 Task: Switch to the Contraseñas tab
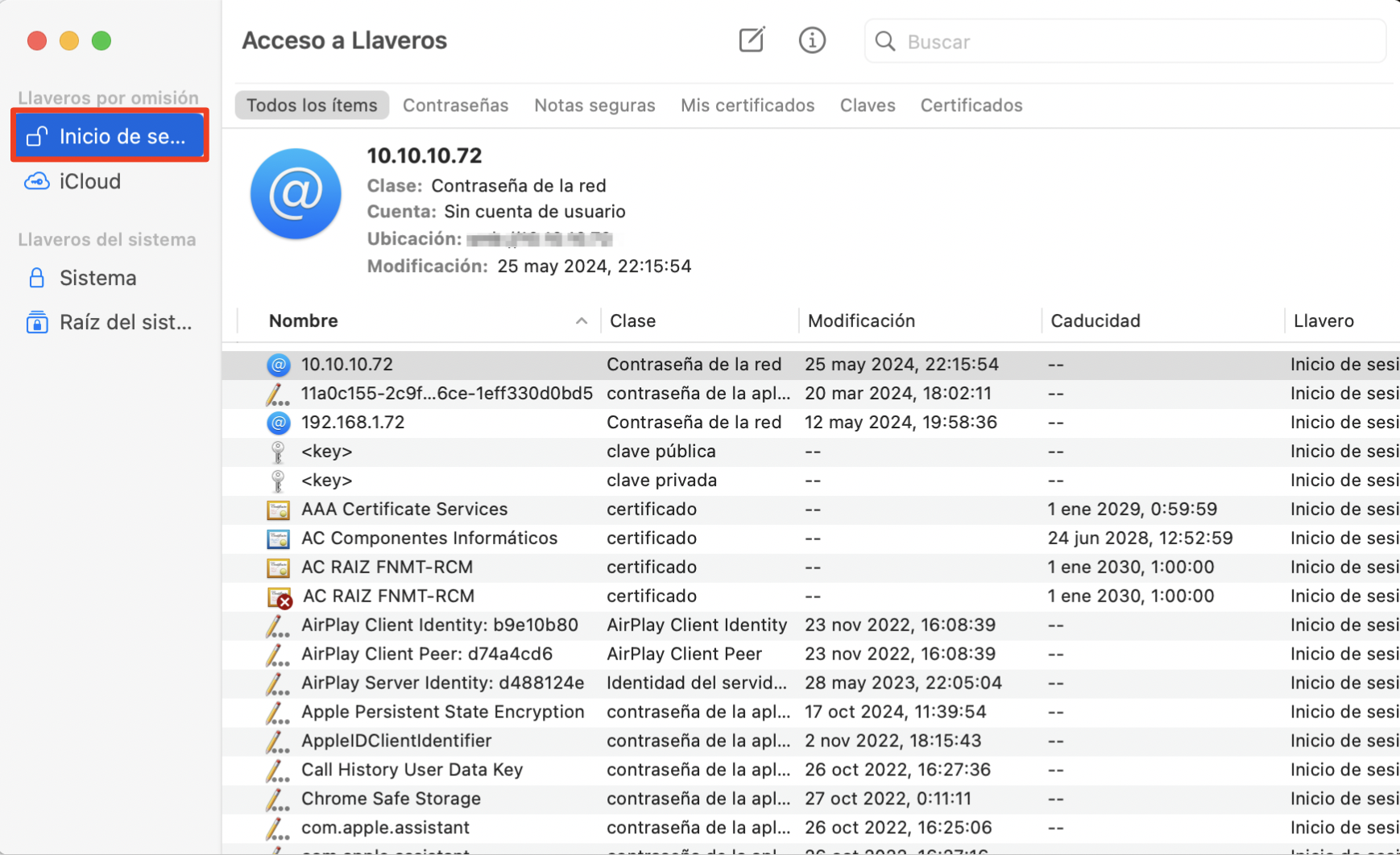click(455, 105)
